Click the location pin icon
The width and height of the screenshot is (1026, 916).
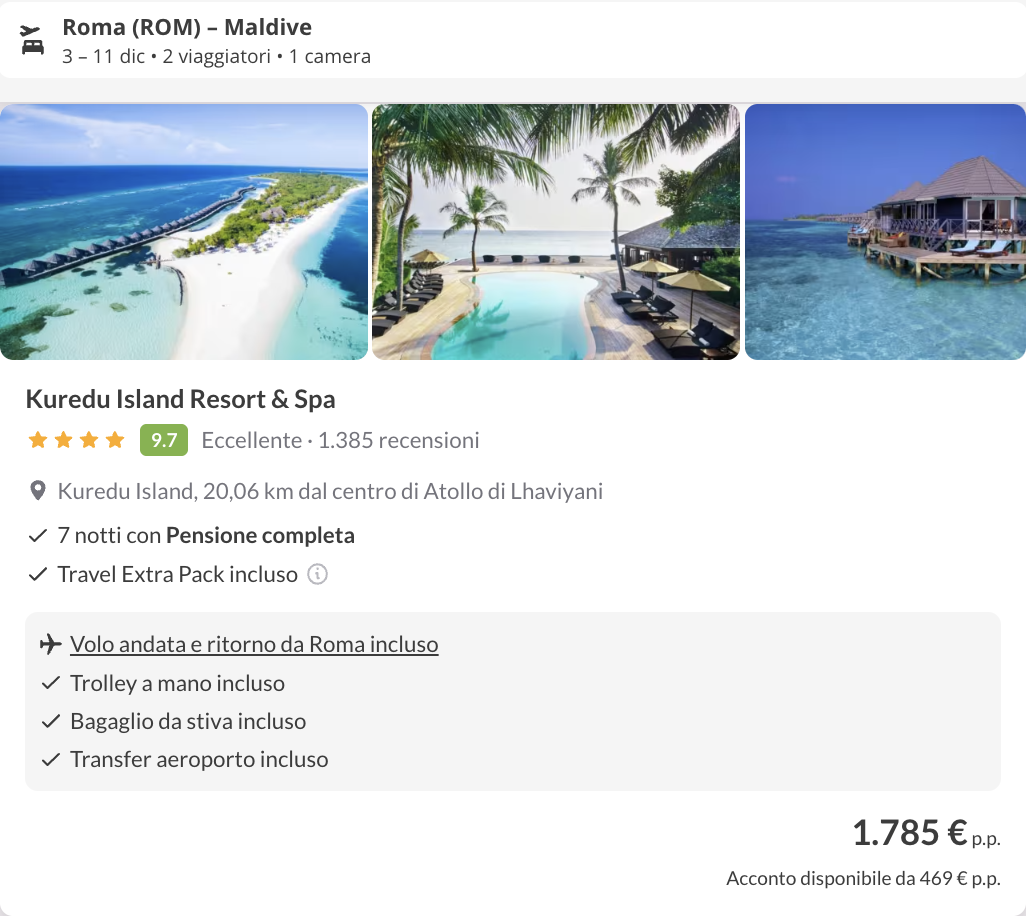pyautogui.click(x=38, y=491)
